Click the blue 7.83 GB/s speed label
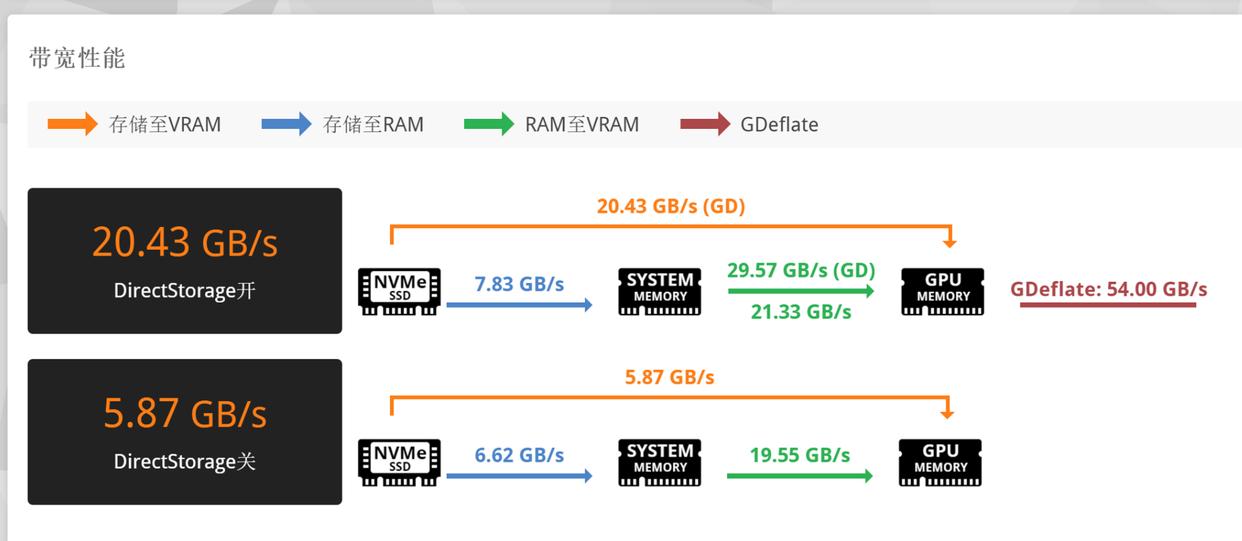Image resolution: width=1242 pixels, height=541 pixels. 519,284
